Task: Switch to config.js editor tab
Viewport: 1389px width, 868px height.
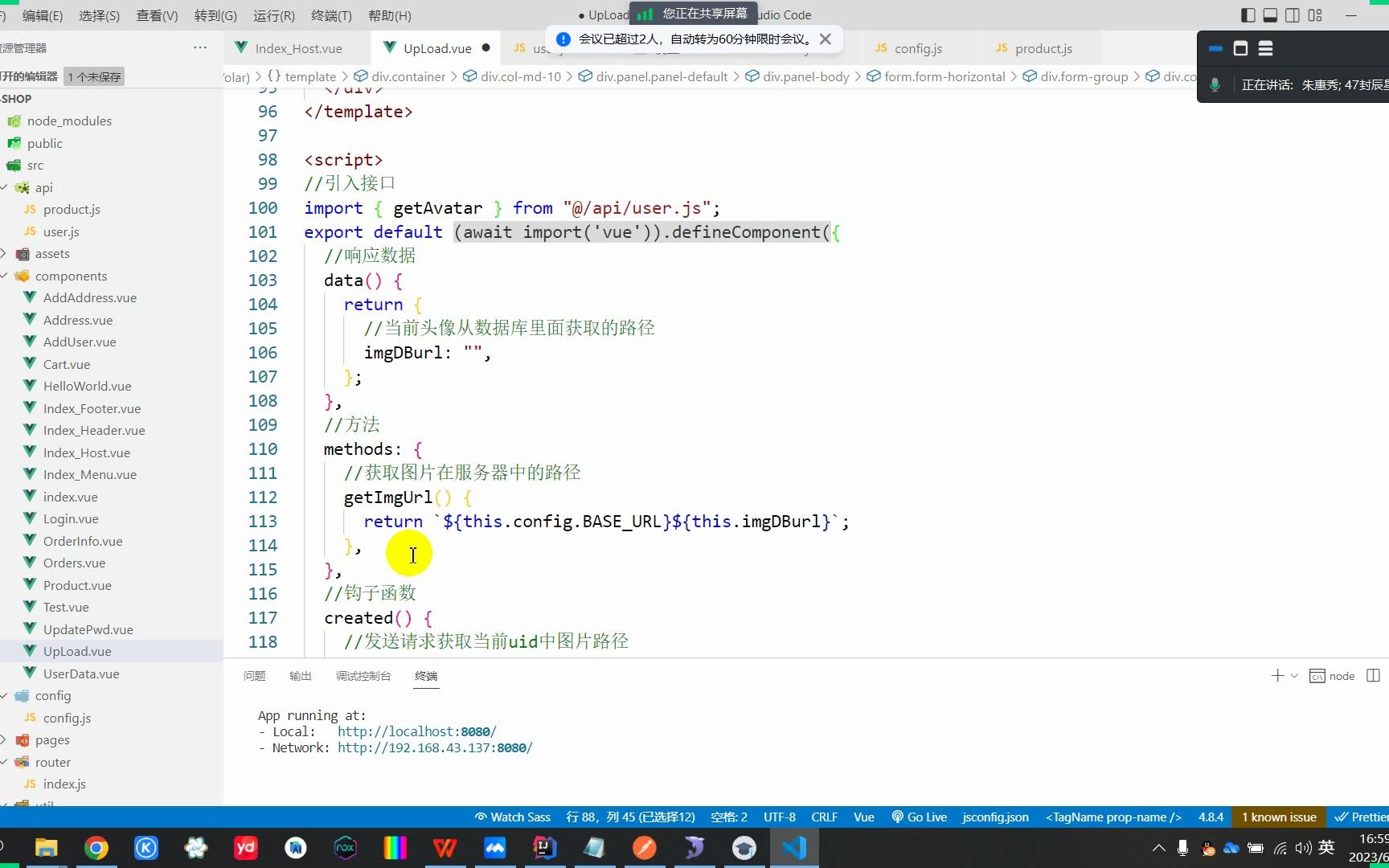Action: click(x=918, y=48)
